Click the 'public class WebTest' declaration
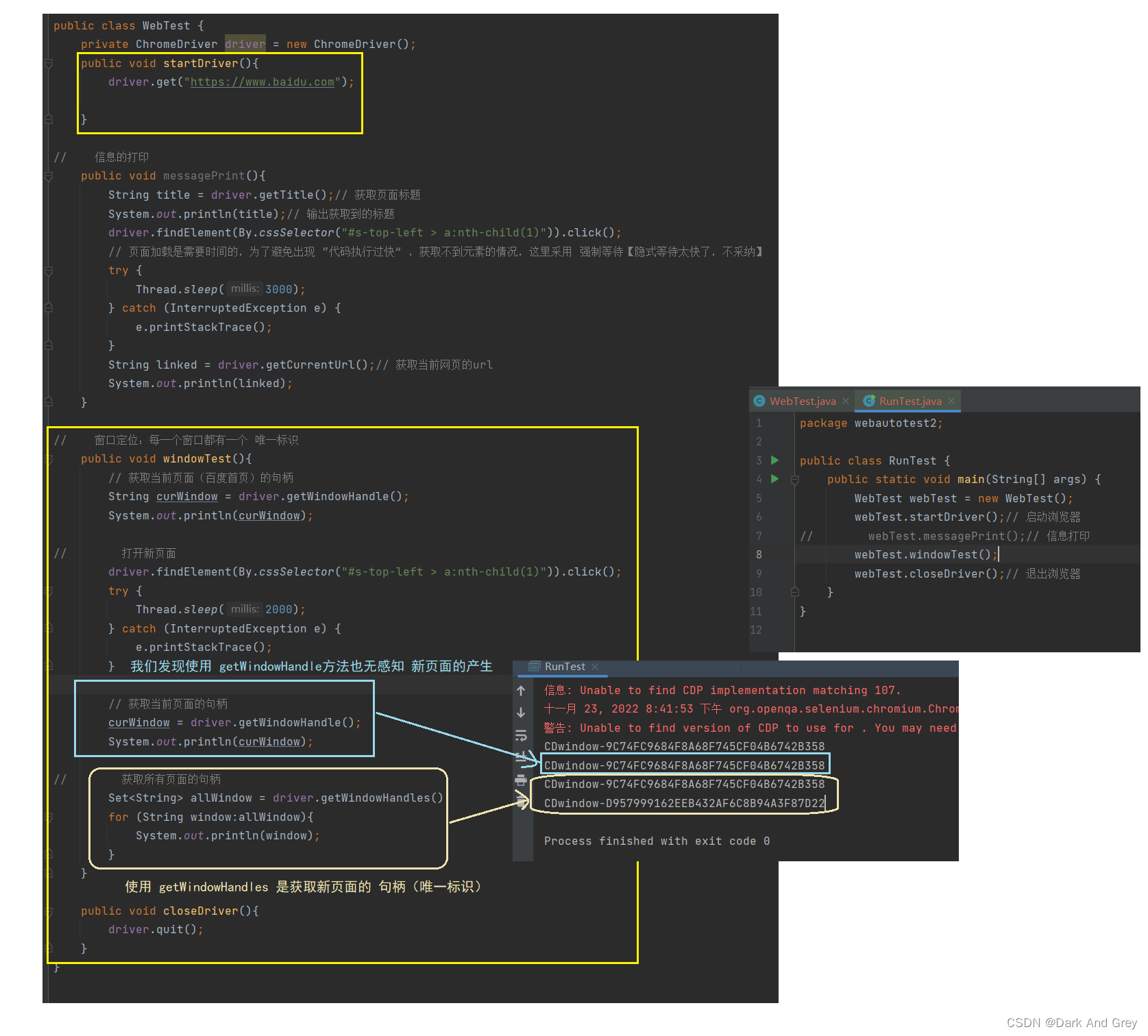 [x=128, y=25]
